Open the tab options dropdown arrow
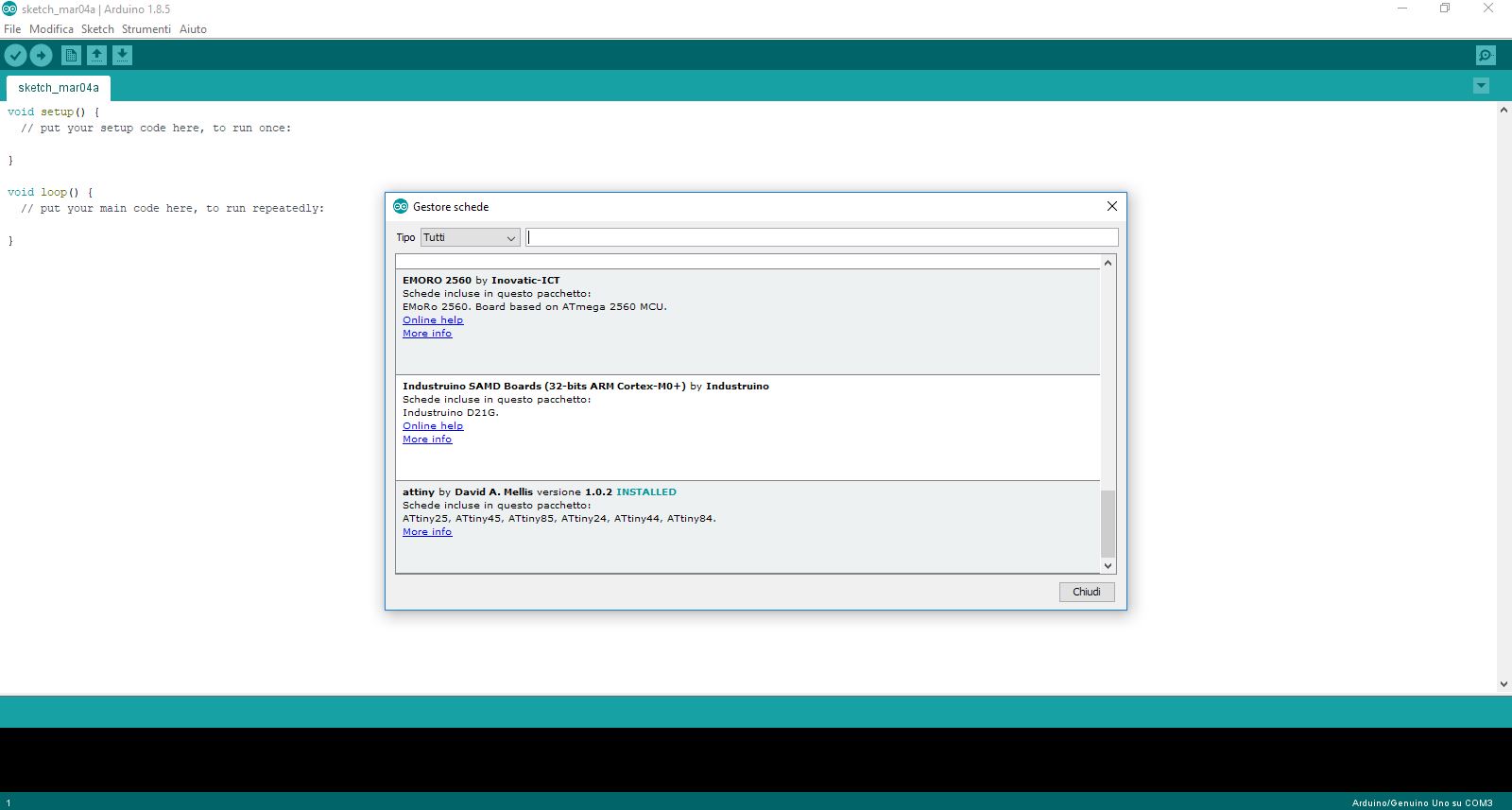The image size is (1512, 810). click(x=1481, y=86)
